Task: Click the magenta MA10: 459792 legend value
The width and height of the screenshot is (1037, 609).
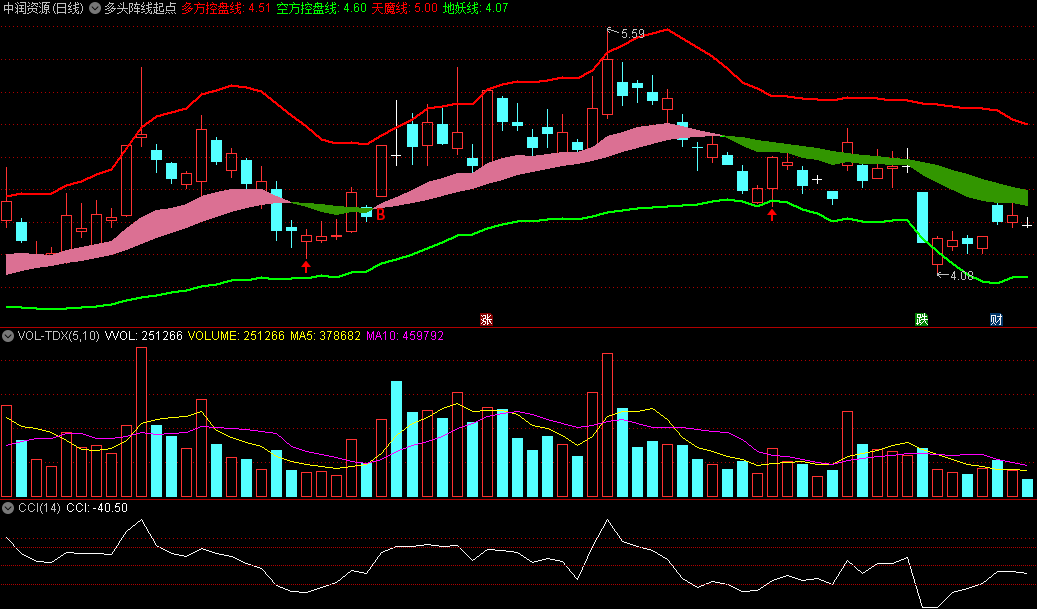Action: point(405,336)
